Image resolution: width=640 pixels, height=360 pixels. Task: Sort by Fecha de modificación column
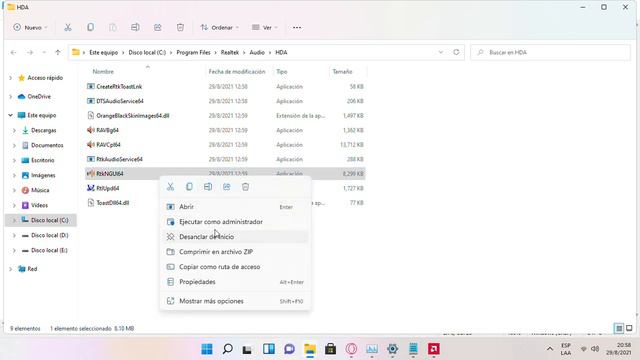click(x=237, y=71)
